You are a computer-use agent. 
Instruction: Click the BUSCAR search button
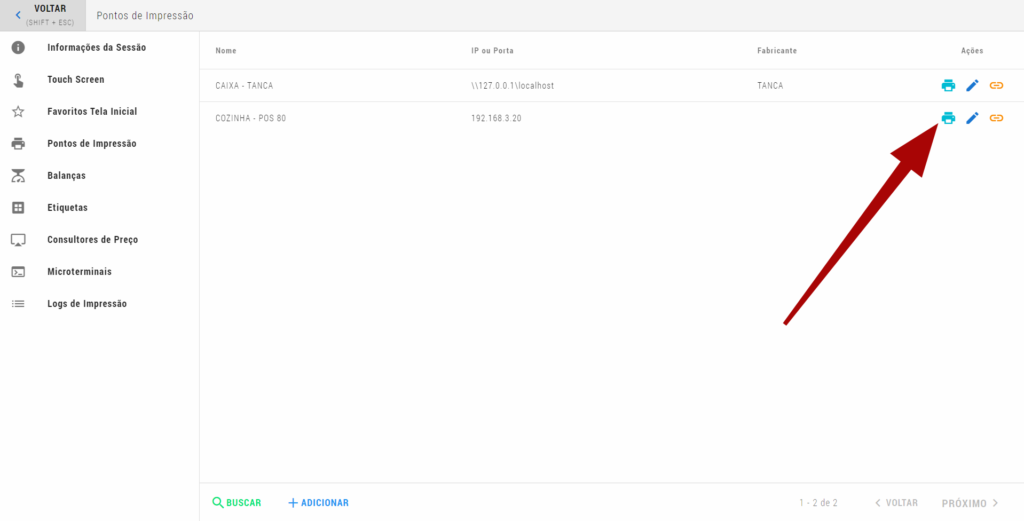[237, 503]
